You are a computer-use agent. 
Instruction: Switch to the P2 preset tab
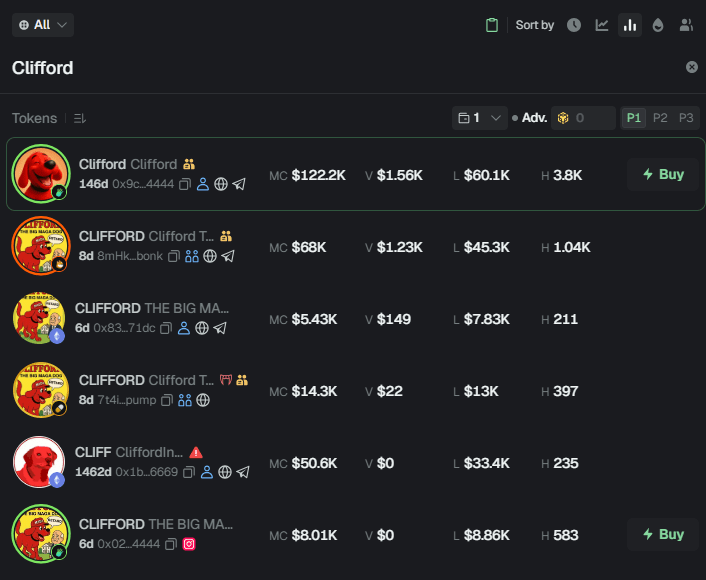pyautogui.click(x=660, y=118)
